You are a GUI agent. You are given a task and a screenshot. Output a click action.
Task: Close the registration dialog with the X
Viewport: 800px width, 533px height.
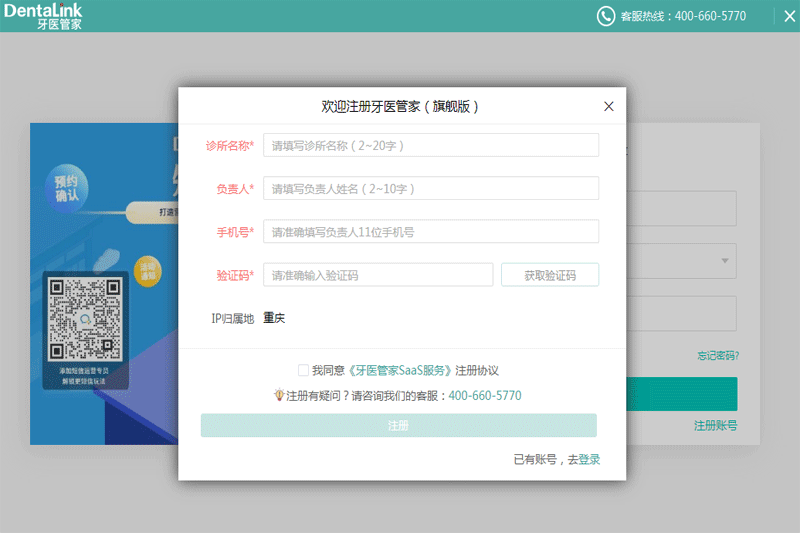click(x=609, y=106)
